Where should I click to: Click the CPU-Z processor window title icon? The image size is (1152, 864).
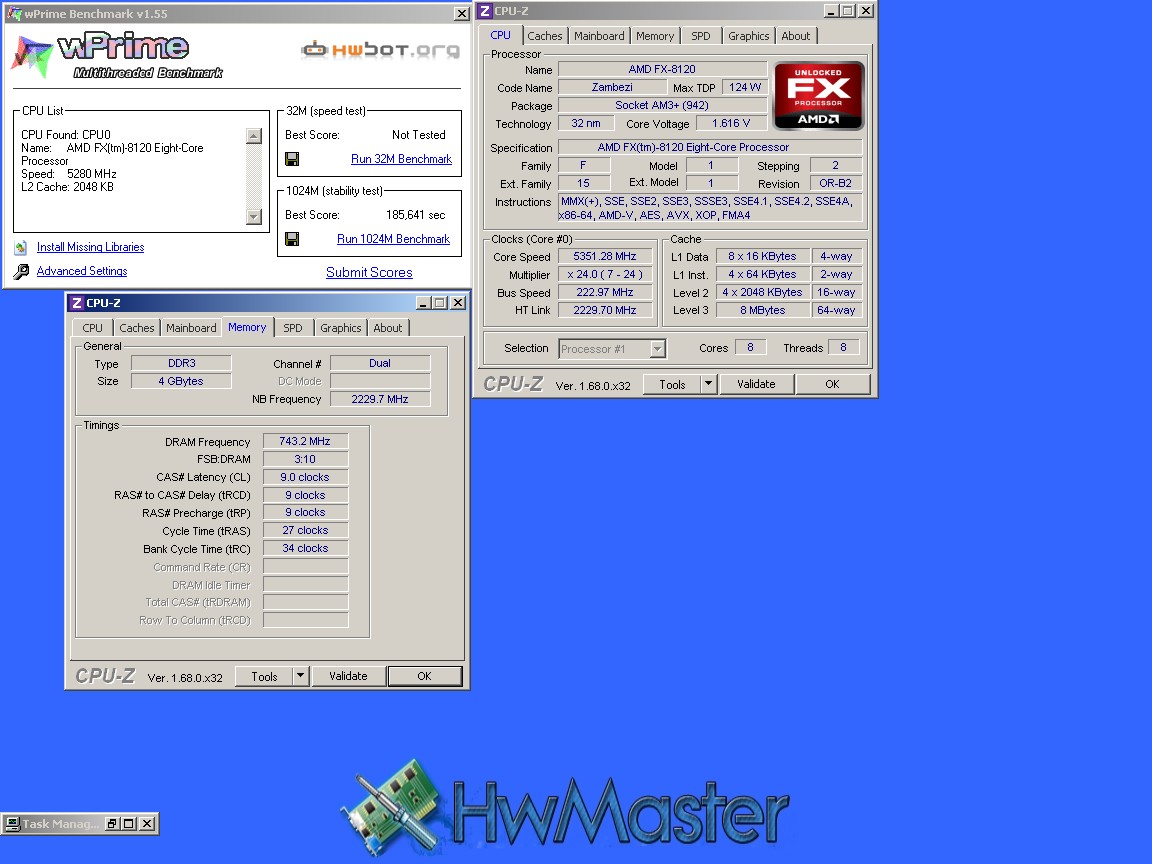click(x=485, y=10)
